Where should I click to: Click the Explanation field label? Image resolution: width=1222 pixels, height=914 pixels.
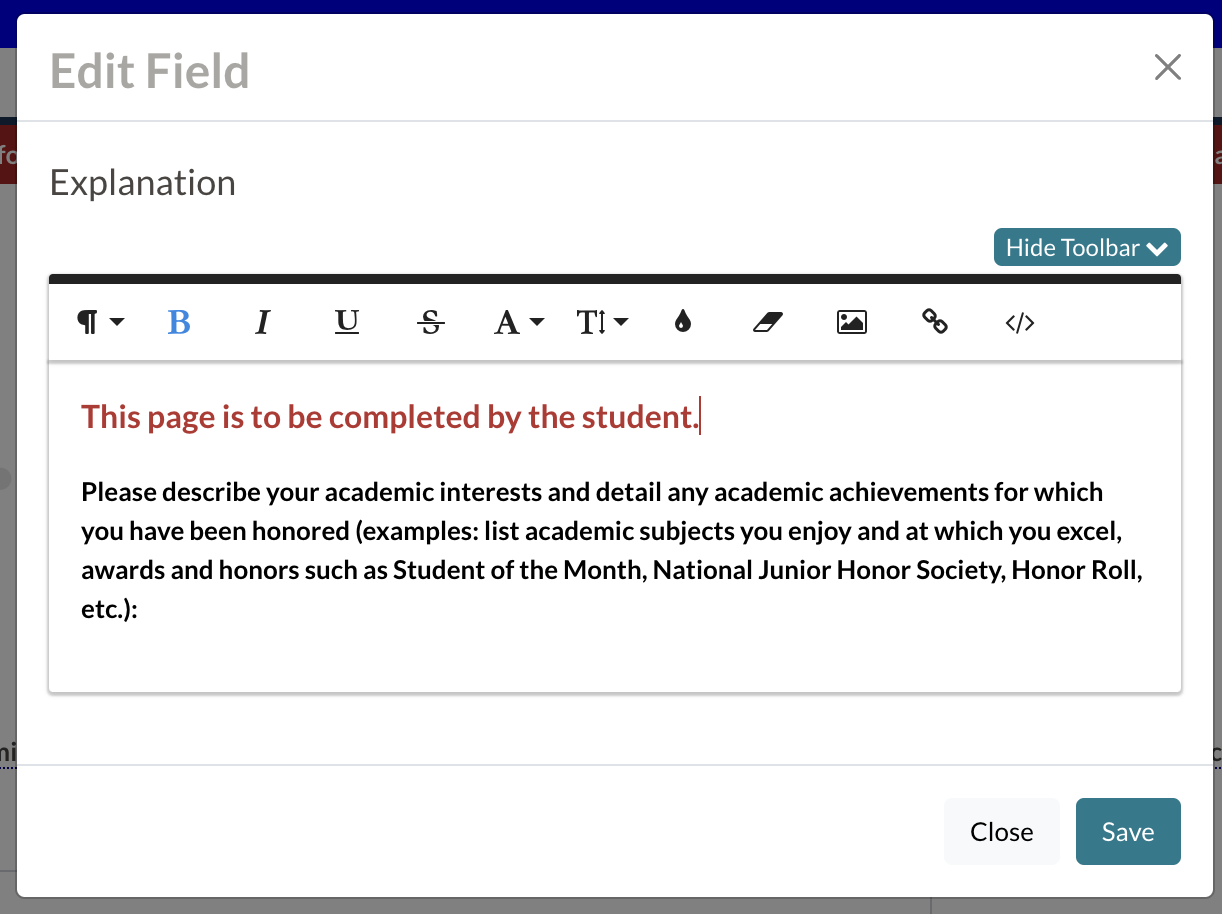point(142,182)
